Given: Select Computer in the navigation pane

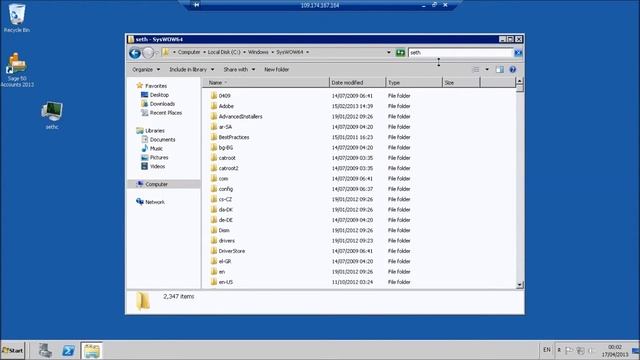Looking at the screenshot, I should pos(156,184).
